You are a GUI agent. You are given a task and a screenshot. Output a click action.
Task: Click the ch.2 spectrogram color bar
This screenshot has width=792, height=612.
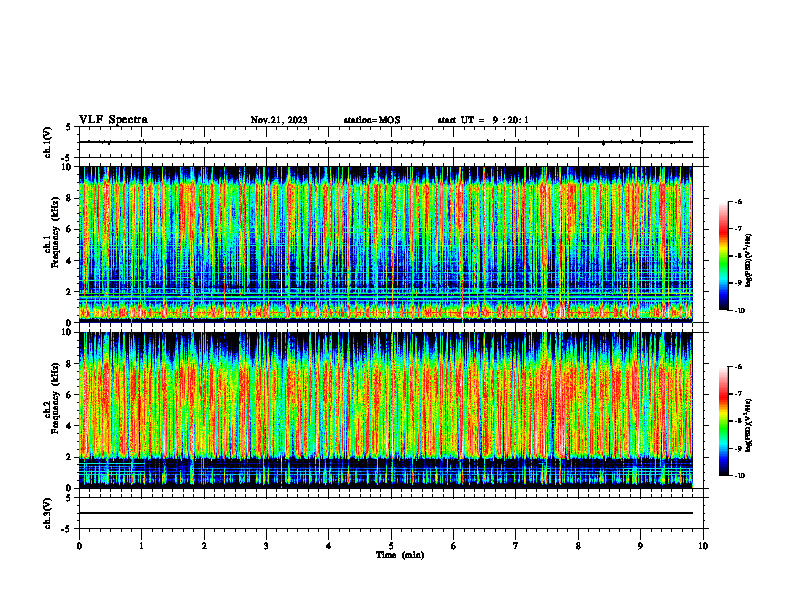tap(723, 421)
